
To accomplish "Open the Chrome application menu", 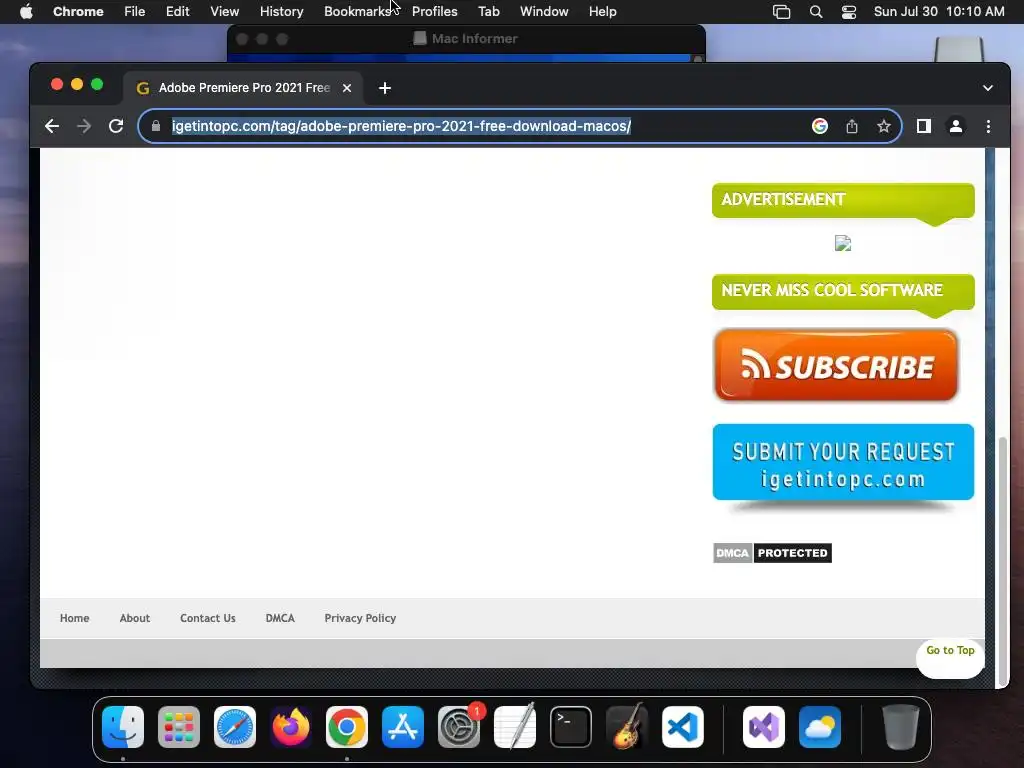I will (x=78, y=12).
